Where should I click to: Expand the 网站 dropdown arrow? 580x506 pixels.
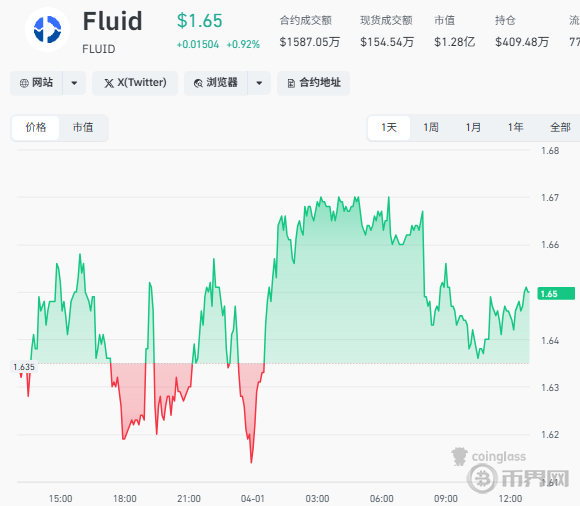point(74,83)
